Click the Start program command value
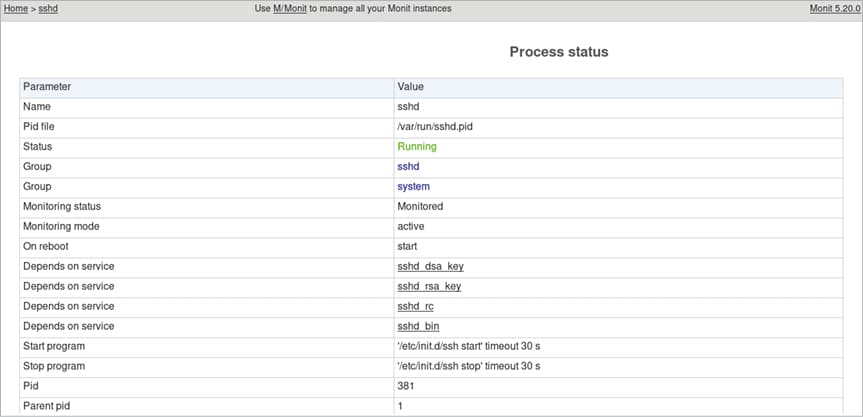Screen dimensions: 863x417 point(468,346)
